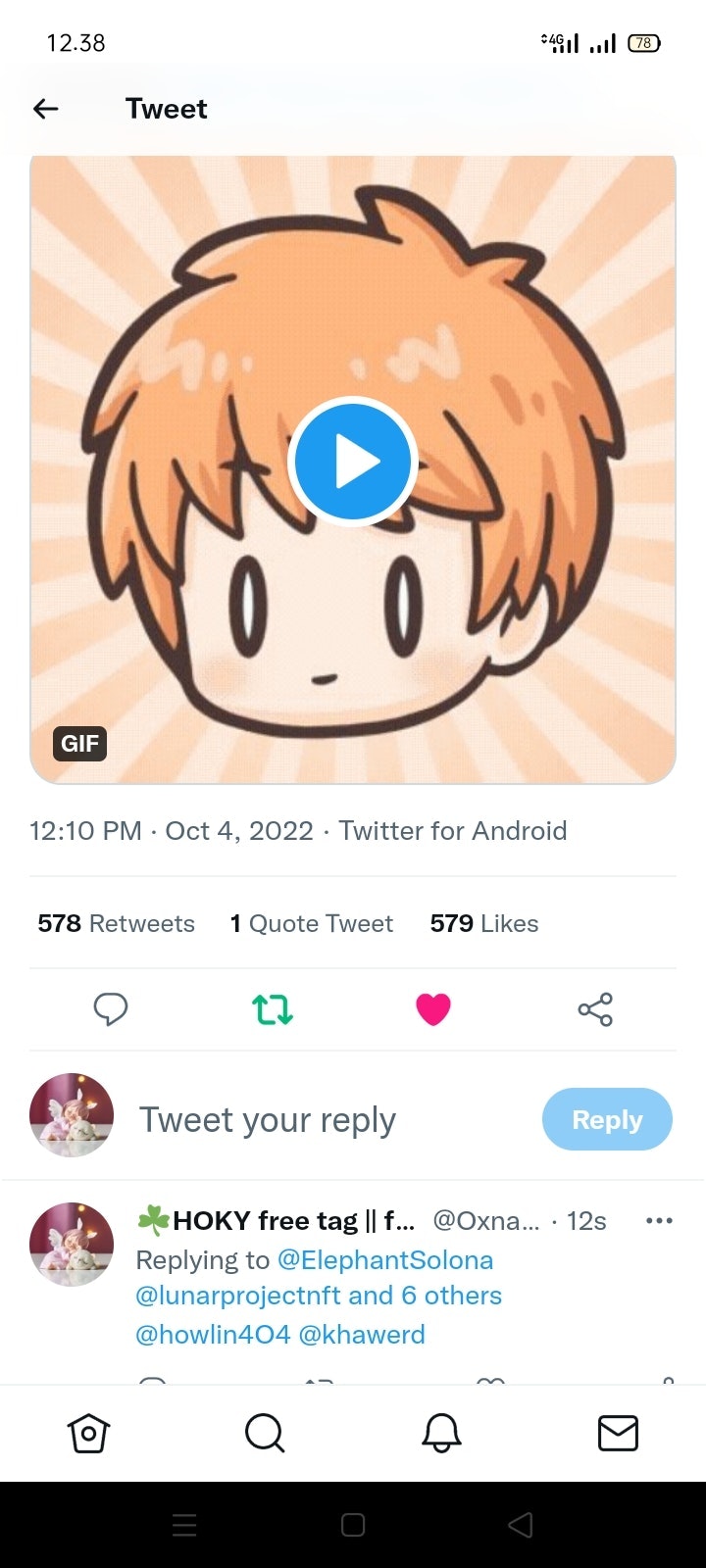The image size is (706, 1568).
Task: Open the Home tab in bottom navigation
Action: (88, 1433)
